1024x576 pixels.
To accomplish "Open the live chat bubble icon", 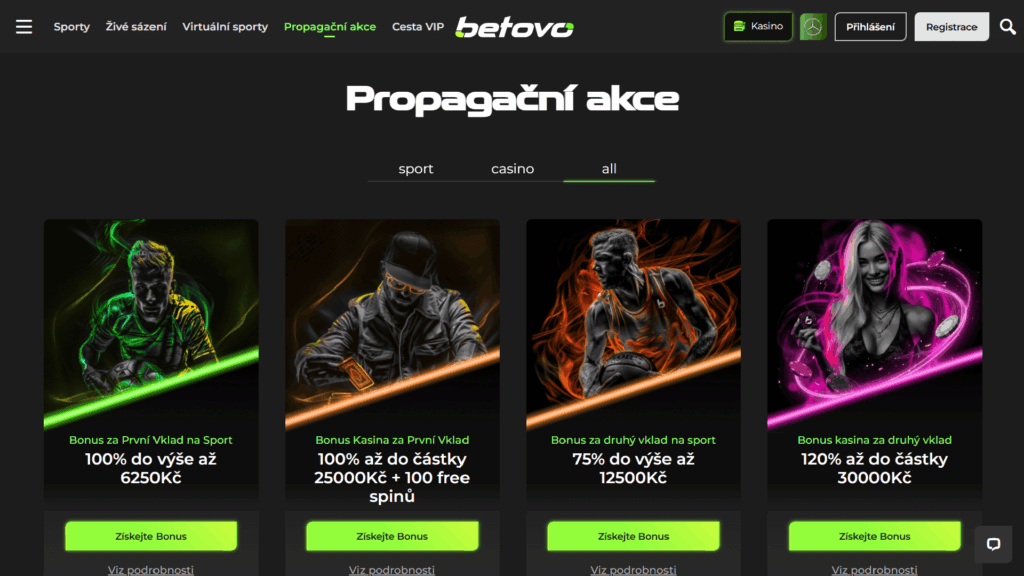I will [x=993, y=544].
